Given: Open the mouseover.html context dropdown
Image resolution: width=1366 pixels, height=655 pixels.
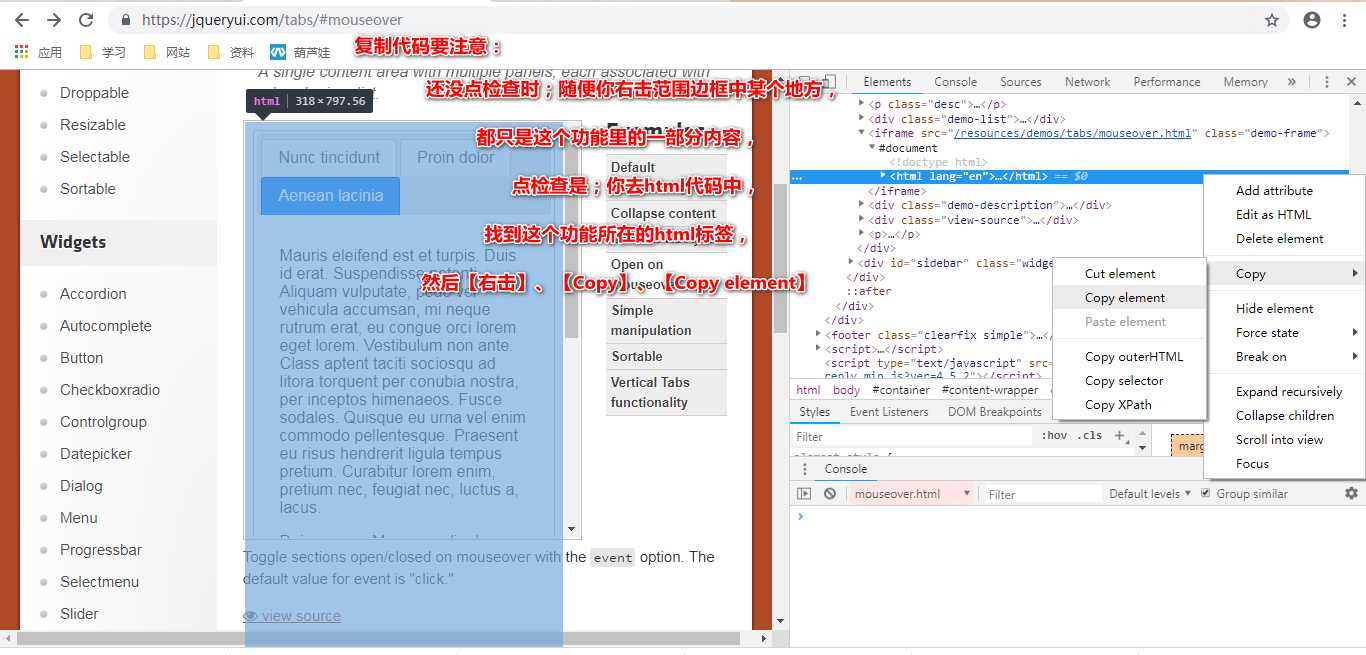Looking at the screenshot, I should [911, 494].
